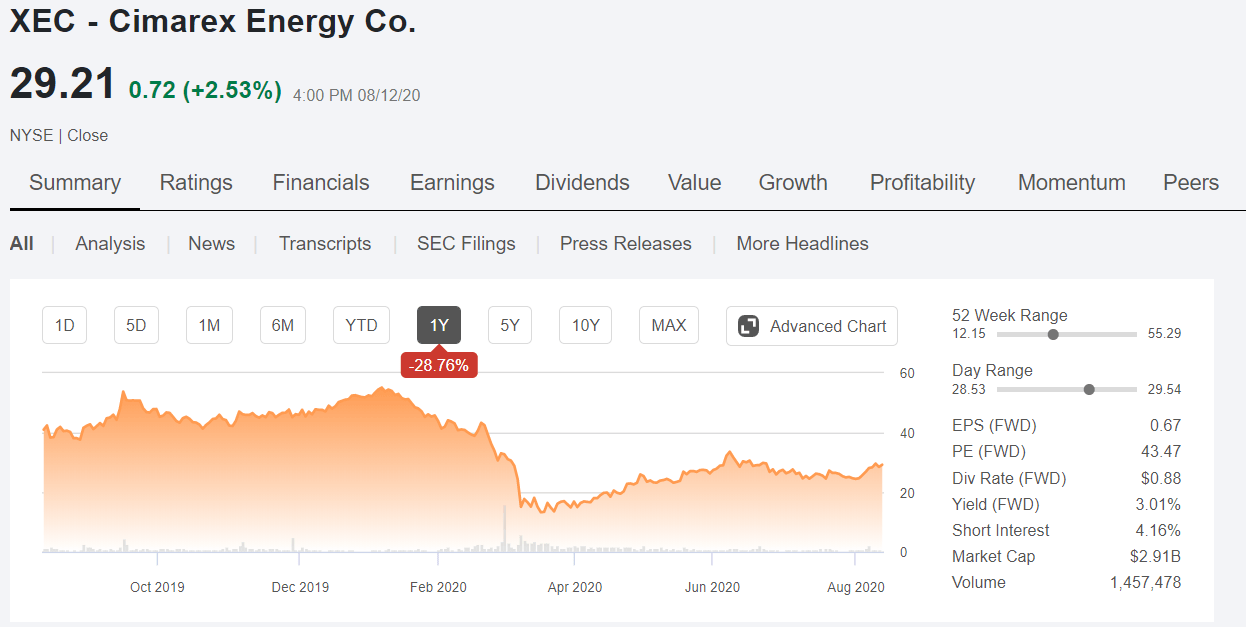Screen dimensions: 1246x627
Task: Click the 52 Week high value 55.29
Action: click(1165, 334)
